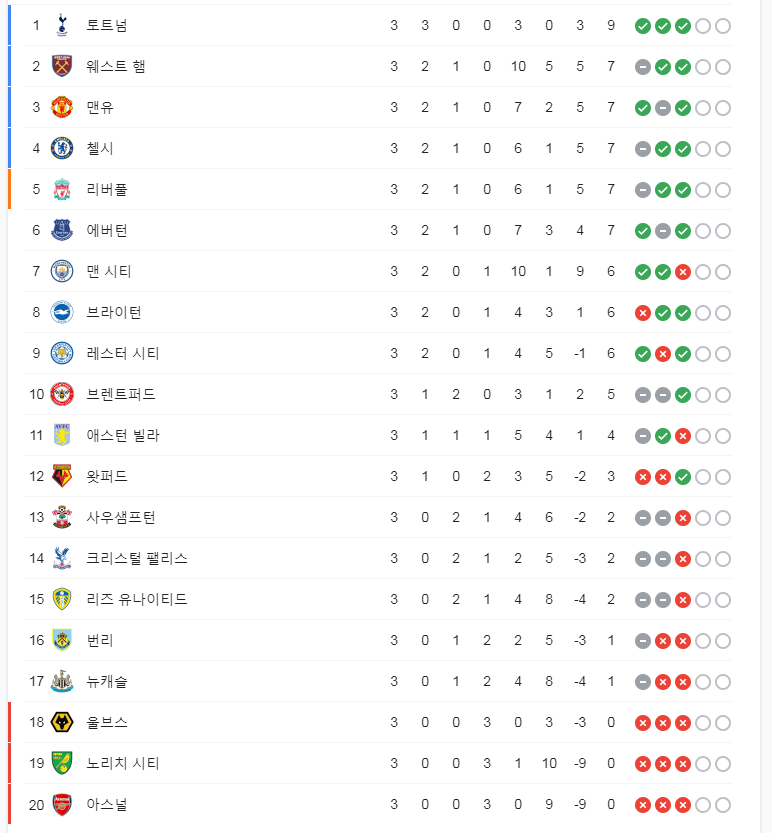Click Brentford's green win result icon
The width and height of the screenshot is (772, 833).
click(x=683, y=394)
